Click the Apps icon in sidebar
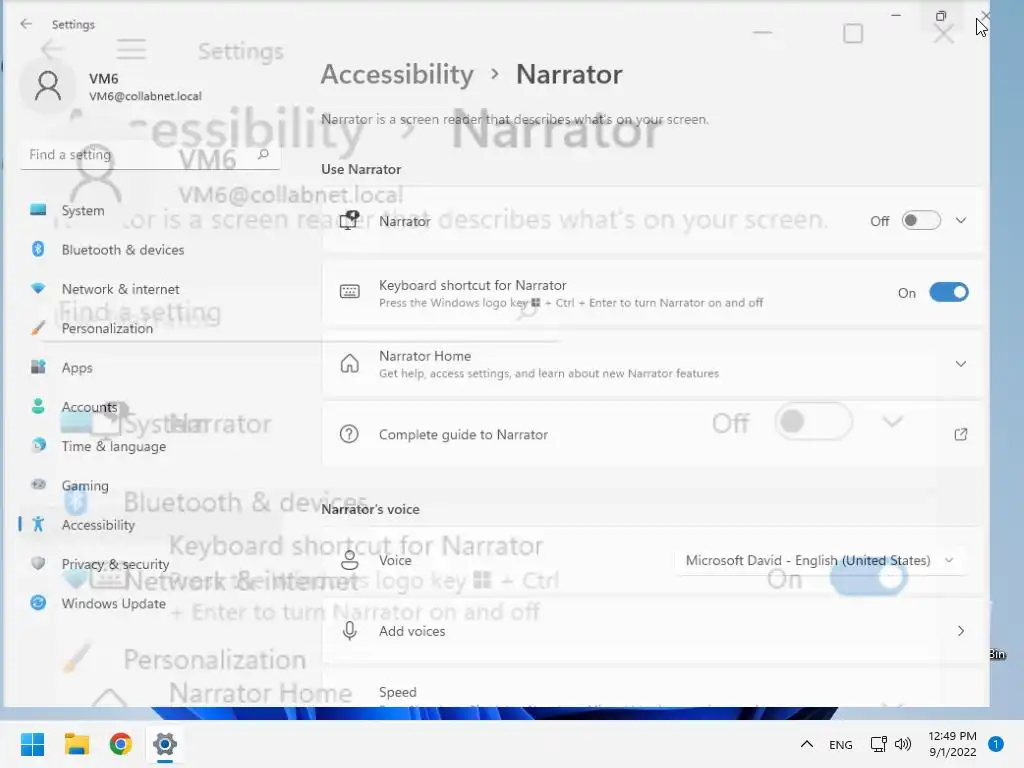This screenshot has width=1024, height=768. pos(39,367)
